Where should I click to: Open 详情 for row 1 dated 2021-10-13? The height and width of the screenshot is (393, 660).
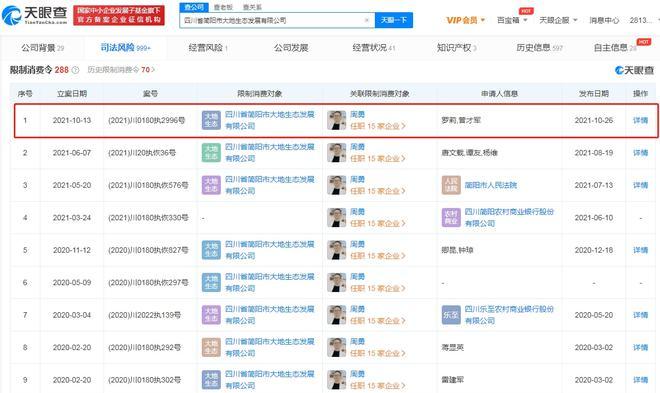click(640, 120)
